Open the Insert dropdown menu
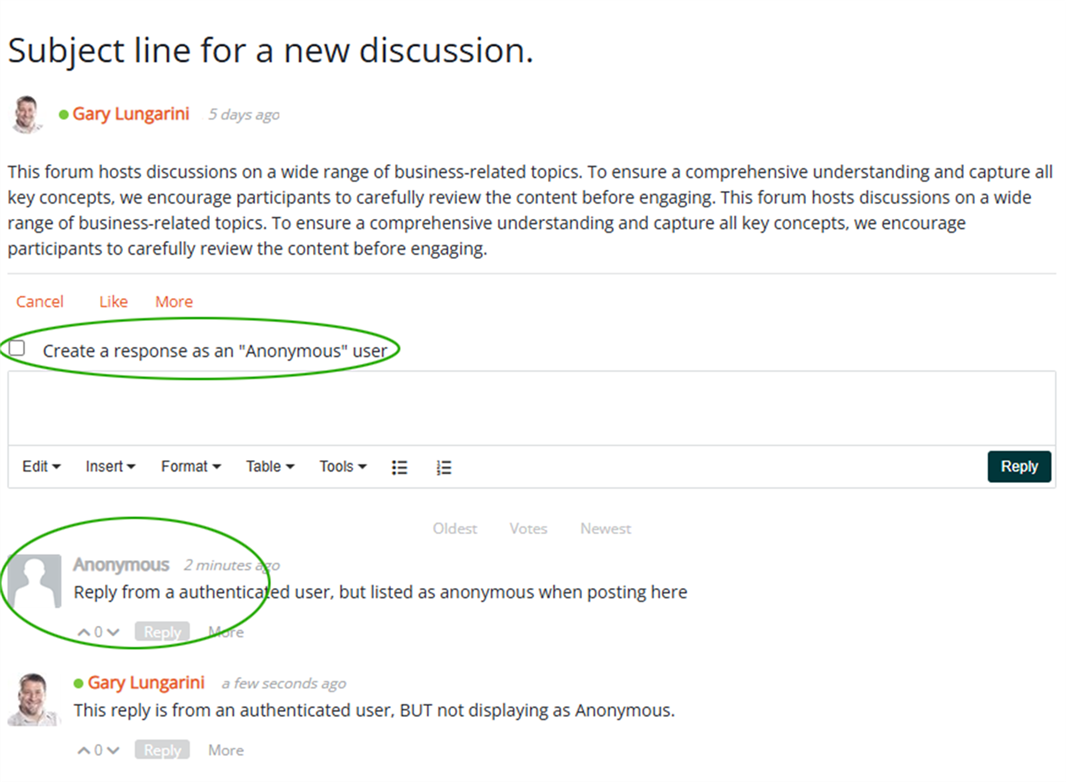The height and width of the screenshot is (782, 1066). tap(110, 466)
